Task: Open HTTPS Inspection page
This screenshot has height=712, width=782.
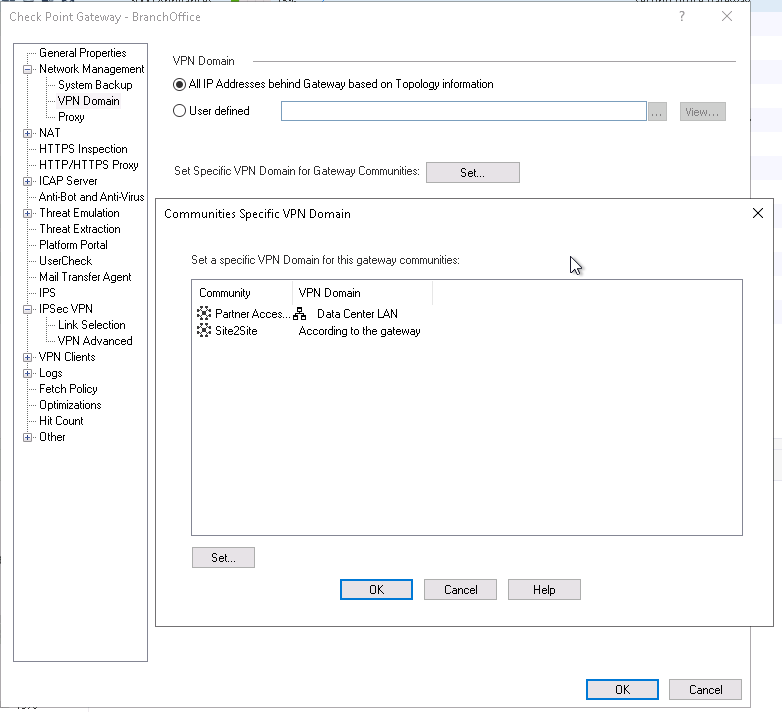Action: tap(83, 149)
